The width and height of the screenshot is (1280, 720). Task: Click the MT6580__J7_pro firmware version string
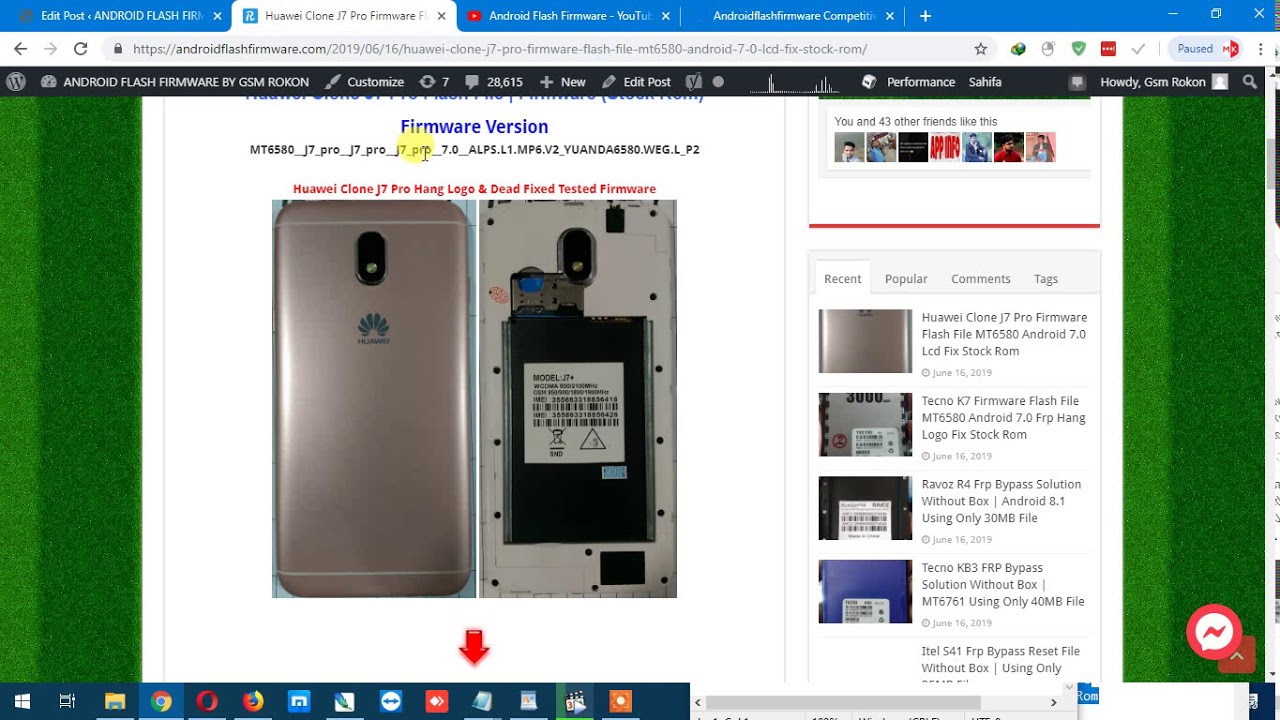coord(474,150)
